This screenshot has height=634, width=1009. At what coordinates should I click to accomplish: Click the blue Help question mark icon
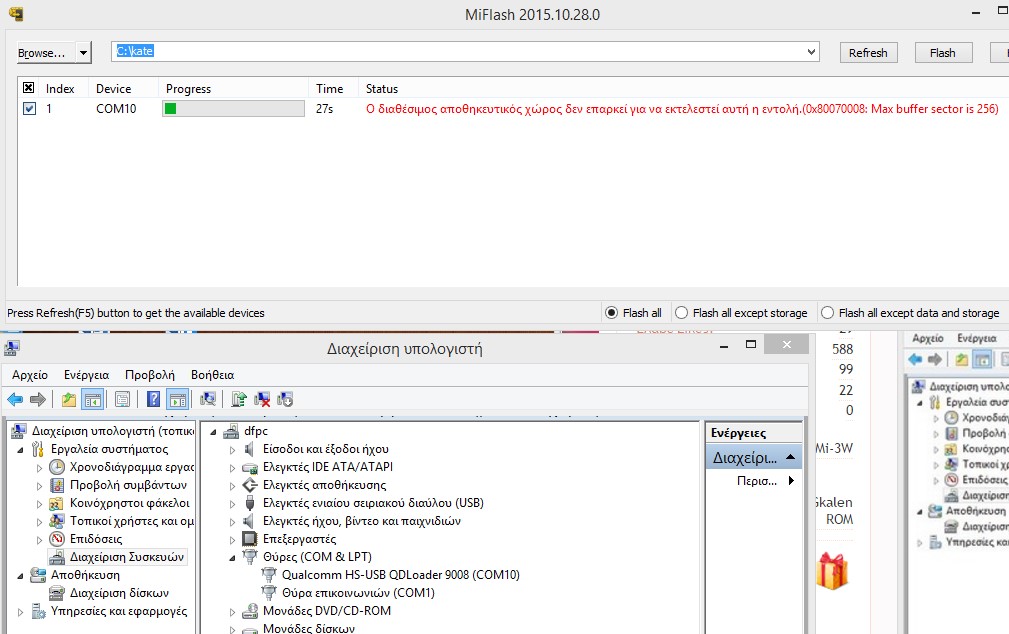tap(153, 400)
